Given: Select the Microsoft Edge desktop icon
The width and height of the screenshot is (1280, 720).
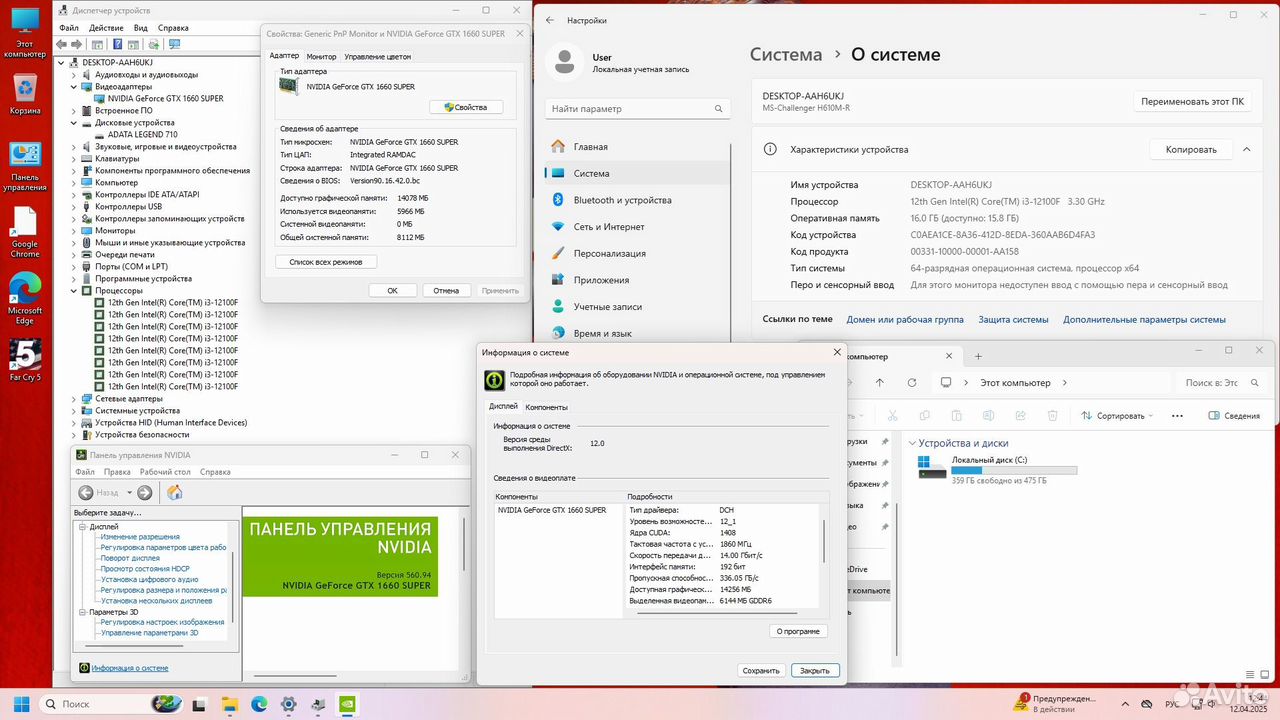Looking at the screenshot, I should 24,298.
